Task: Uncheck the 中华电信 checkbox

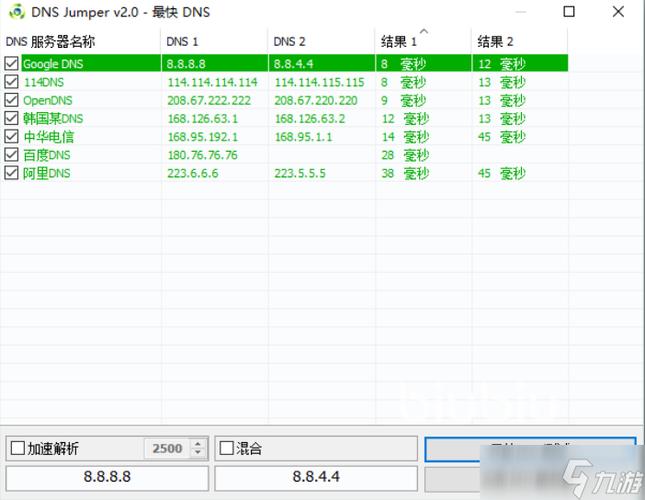Action: click(x=11, y=136)
